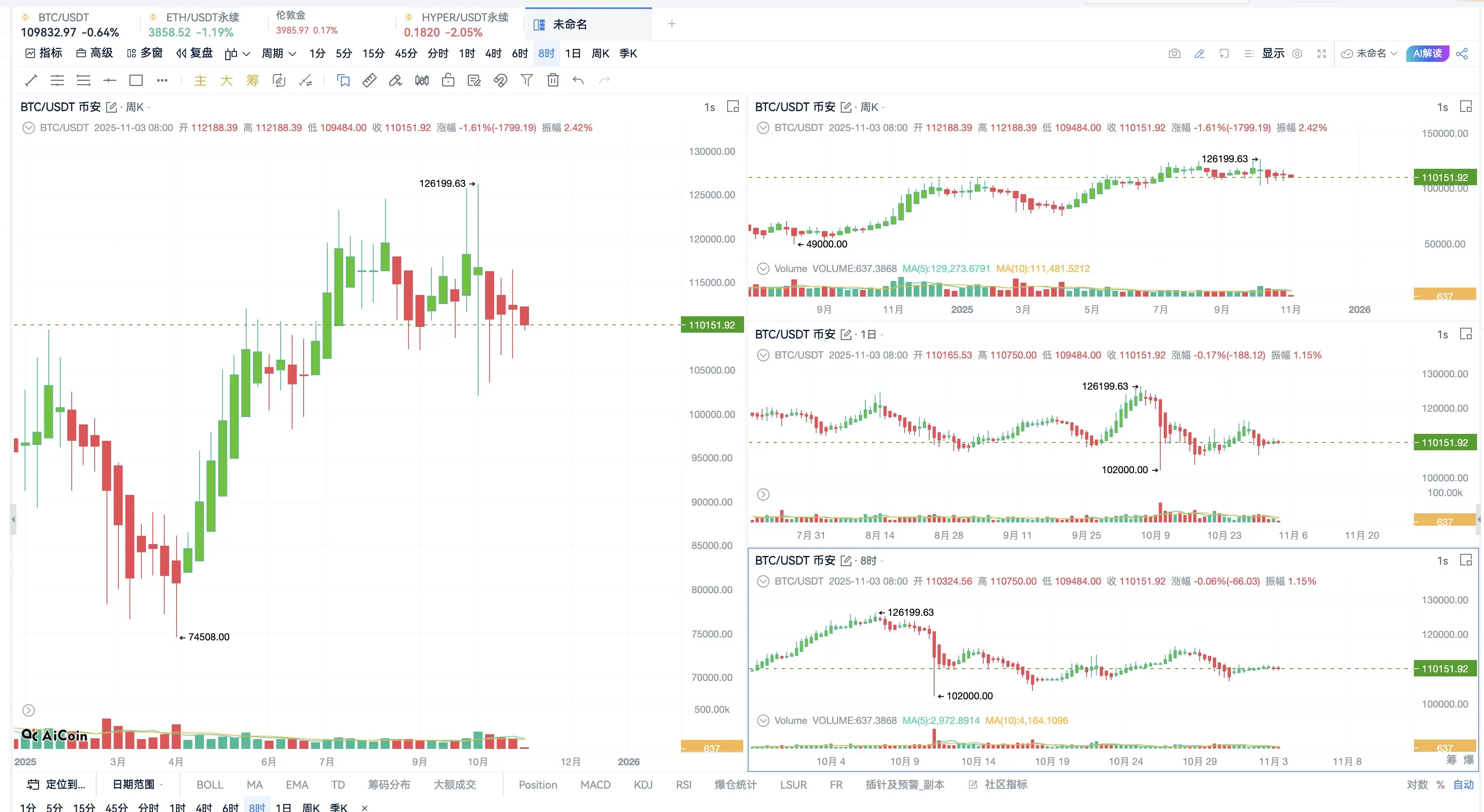
Task: Select the trend line drawing tool
Action: [31, 81]
